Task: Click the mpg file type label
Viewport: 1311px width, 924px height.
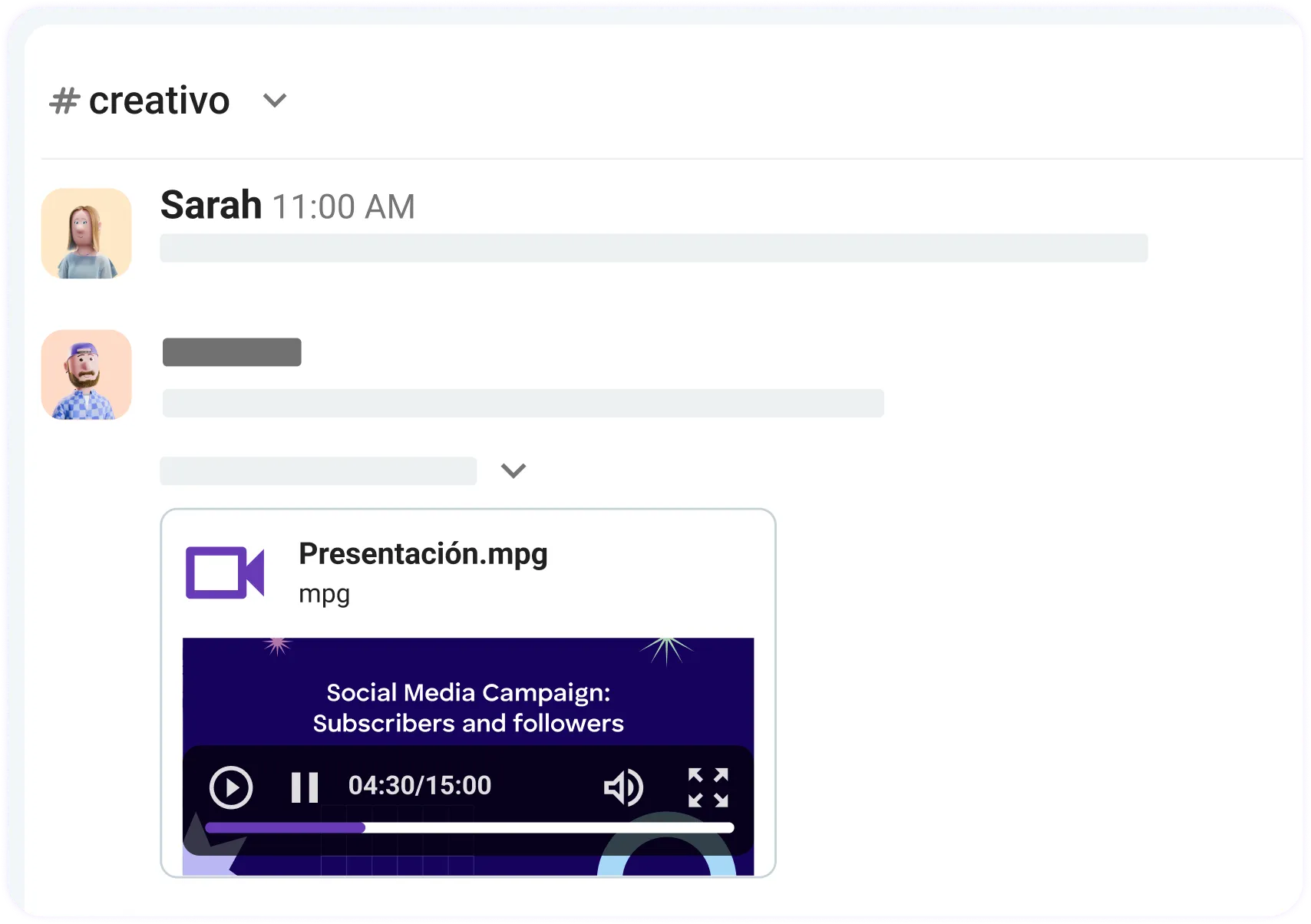Action: pyautogui.click(x=324, y=594)
